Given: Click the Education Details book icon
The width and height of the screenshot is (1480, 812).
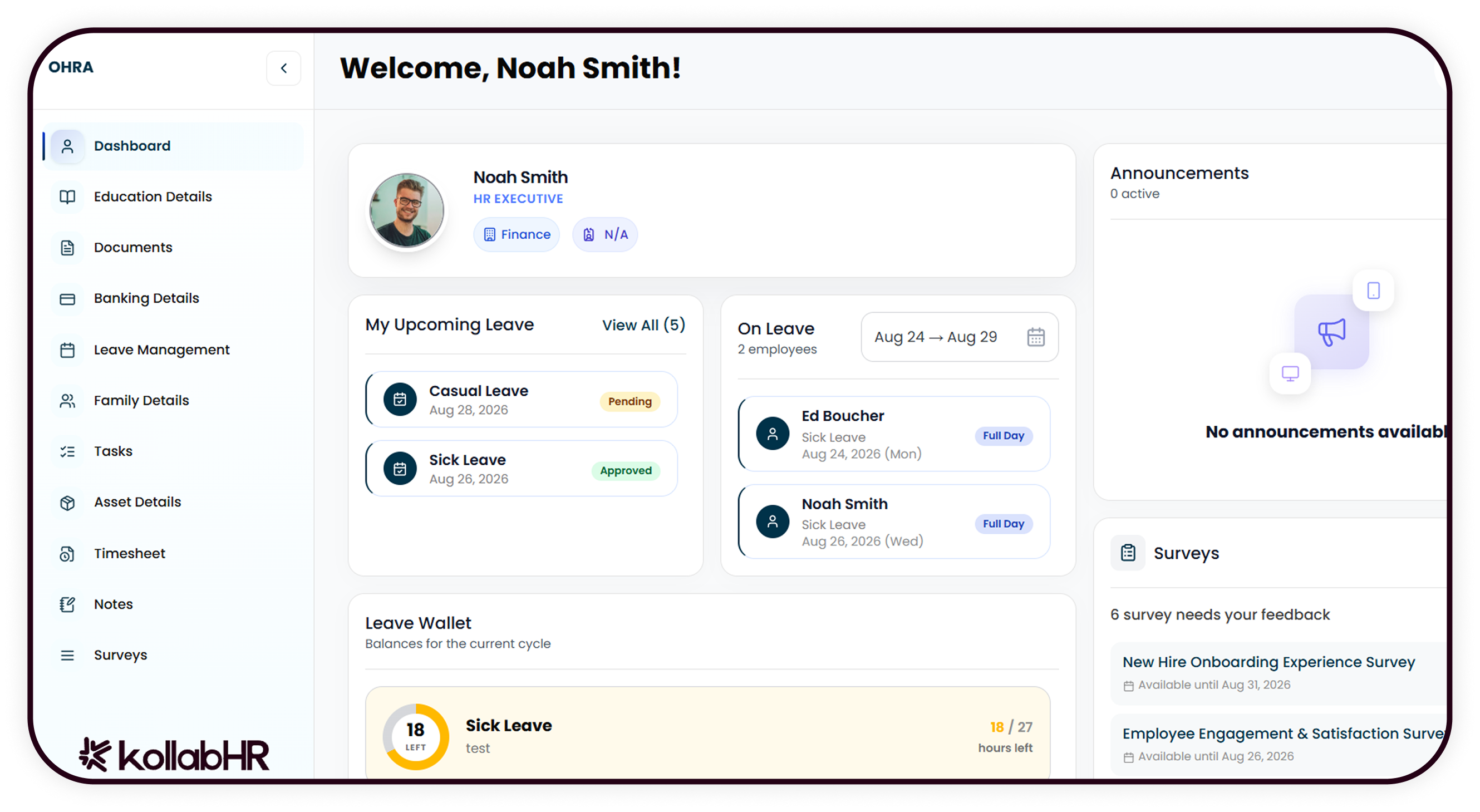Looking at the screenshot, I should point(67,196).
